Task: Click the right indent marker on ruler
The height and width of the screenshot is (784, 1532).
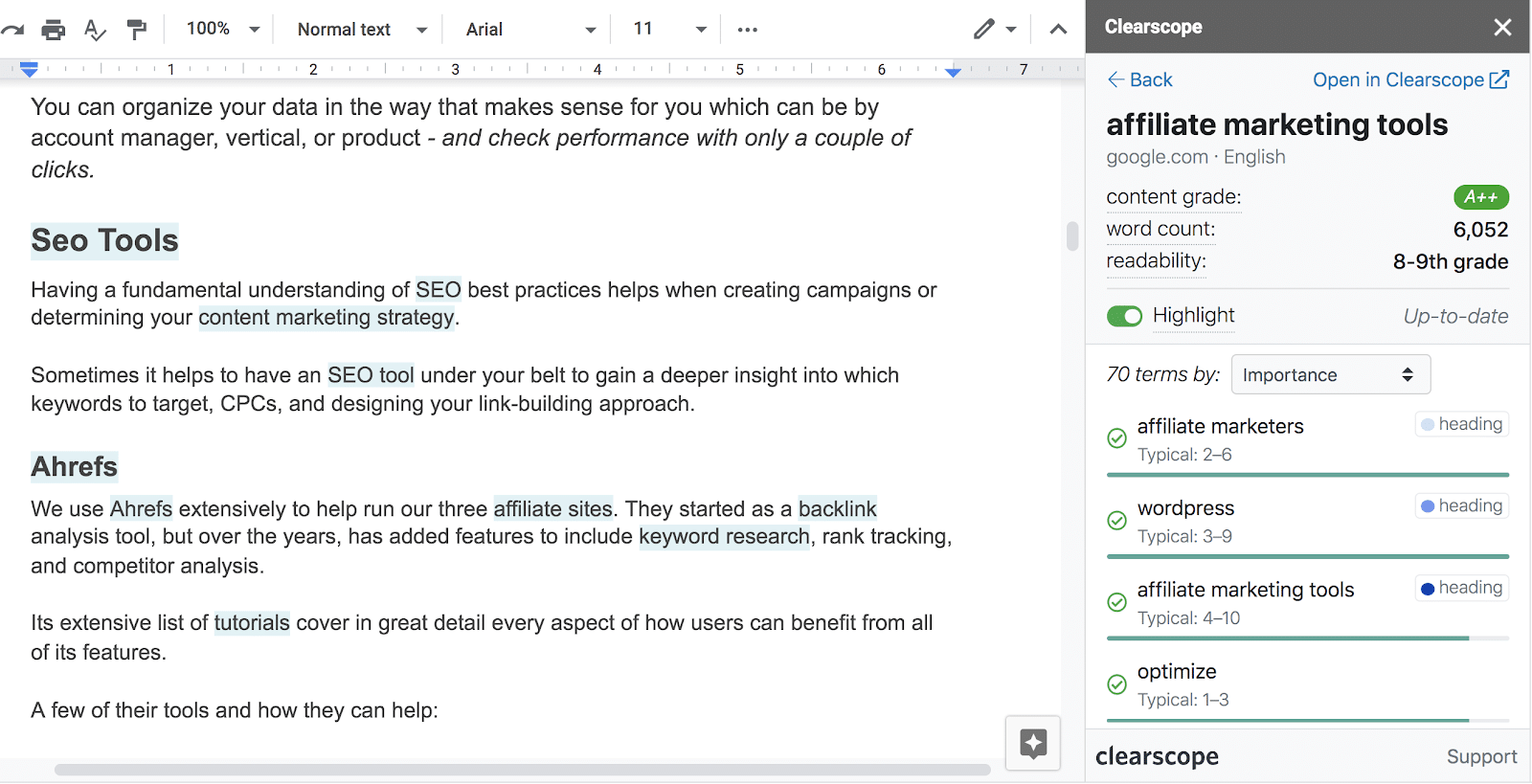Action: (x=953, y=72)
